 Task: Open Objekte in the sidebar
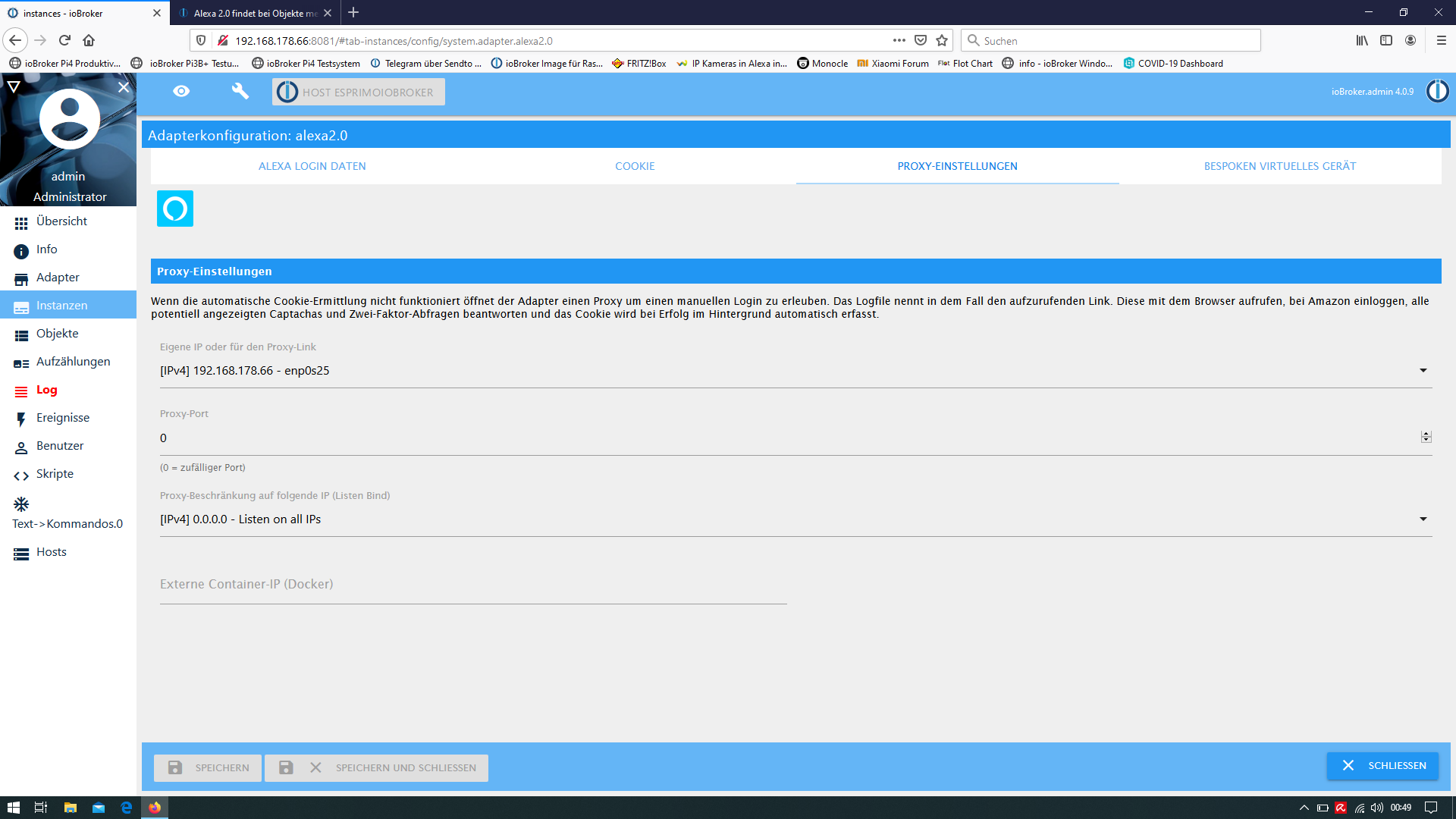point(68,334)
